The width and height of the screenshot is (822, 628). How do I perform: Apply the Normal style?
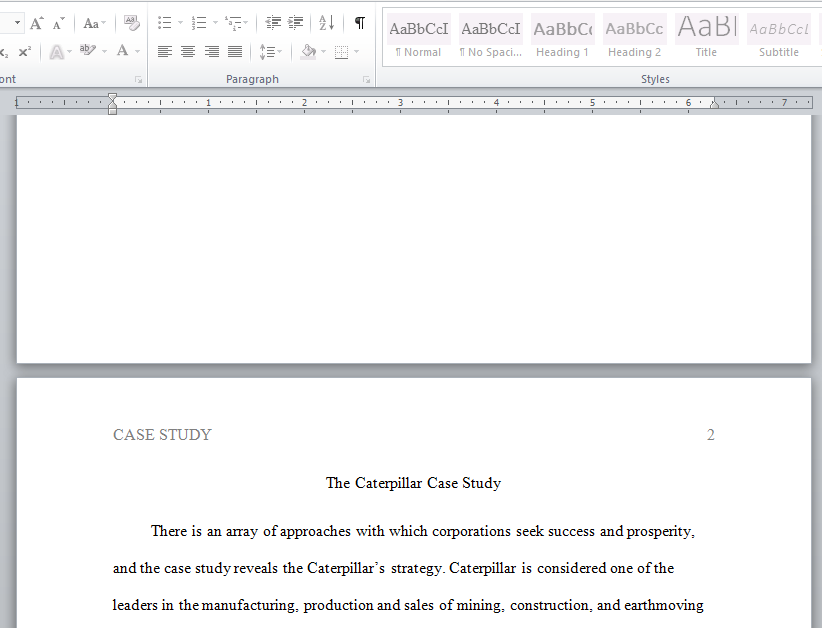pyautogui.click(x=418, y=37)
